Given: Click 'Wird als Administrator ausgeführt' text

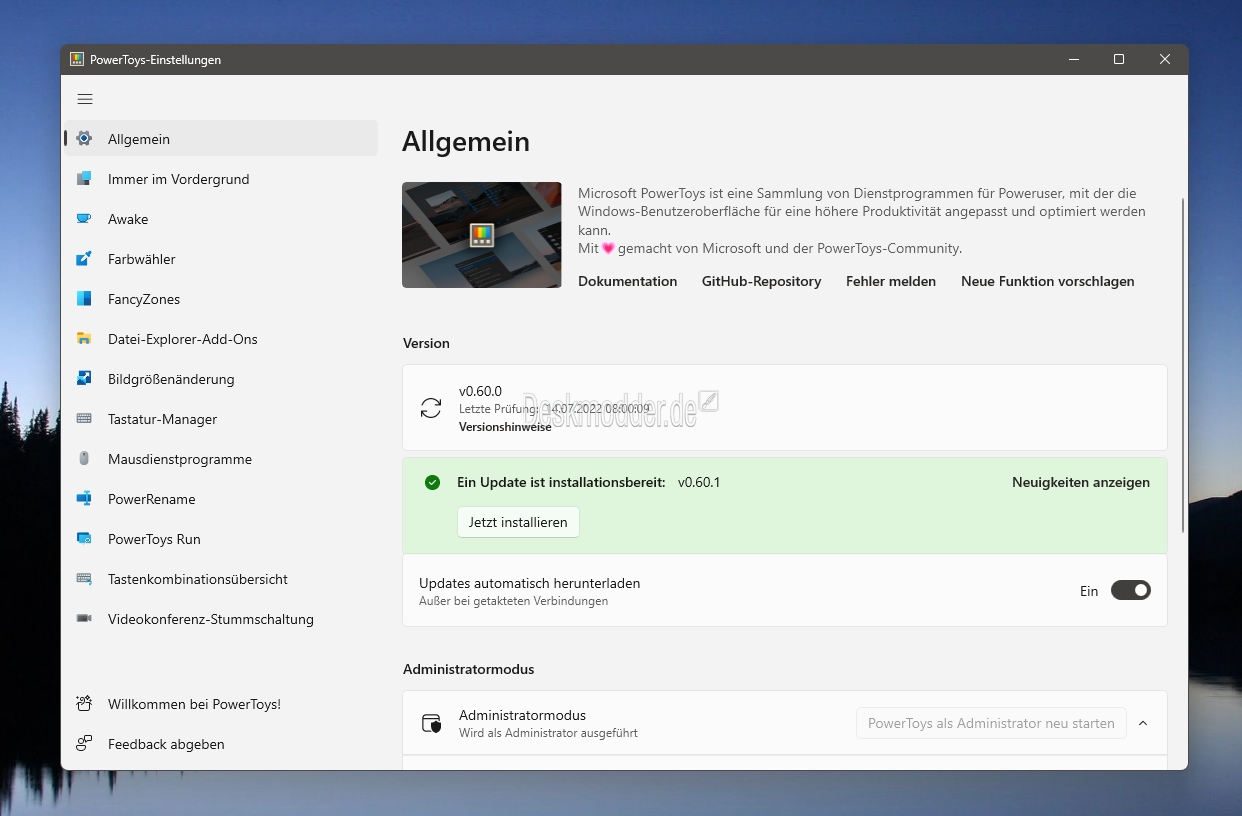Looking at the screenshot, I should tap(548, 733).
